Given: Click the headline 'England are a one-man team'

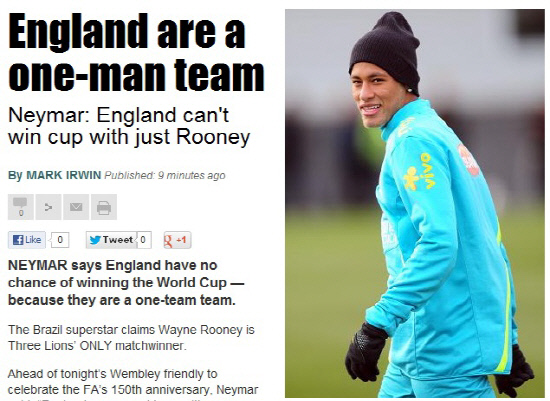Looking at the screenshot, I should [136, 52].
